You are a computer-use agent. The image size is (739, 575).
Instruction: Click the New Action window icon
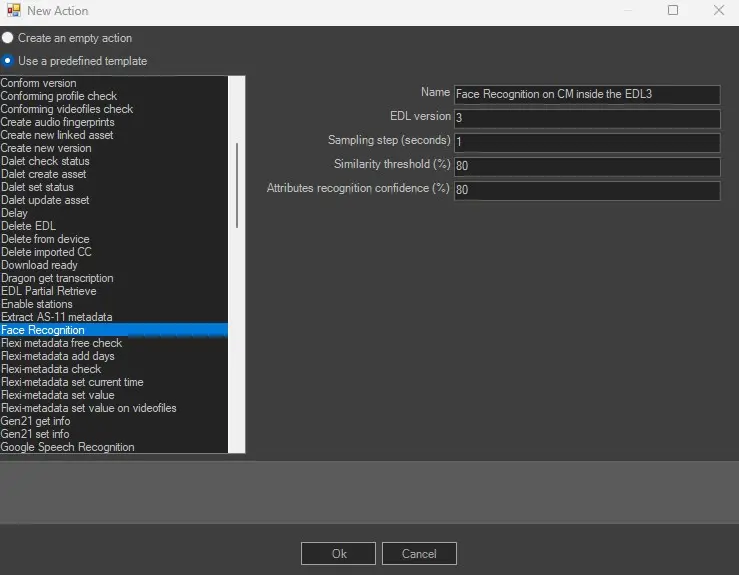tap(11, 11)
